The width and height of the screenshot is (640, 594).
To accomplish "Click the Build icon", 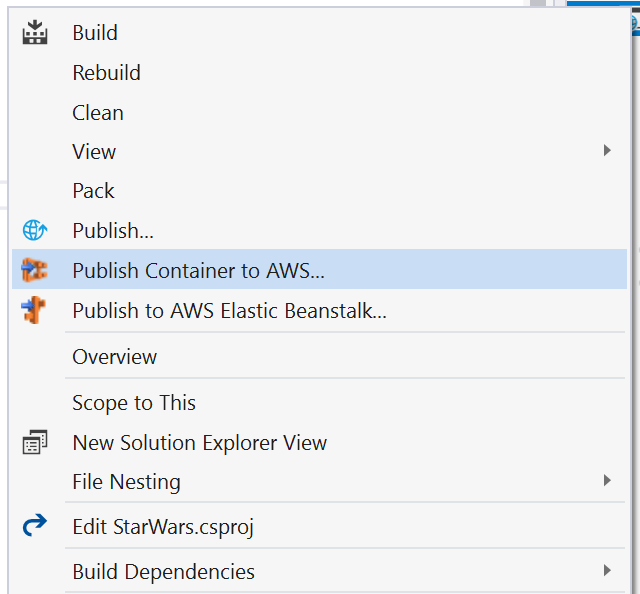I will coord(35,33).
